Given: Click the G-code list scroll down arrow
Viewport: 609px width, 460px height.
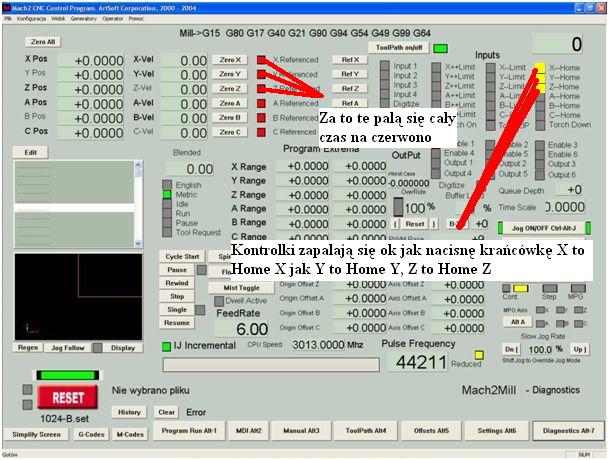Looking at the screenshot, I should (x=138, y=243).
